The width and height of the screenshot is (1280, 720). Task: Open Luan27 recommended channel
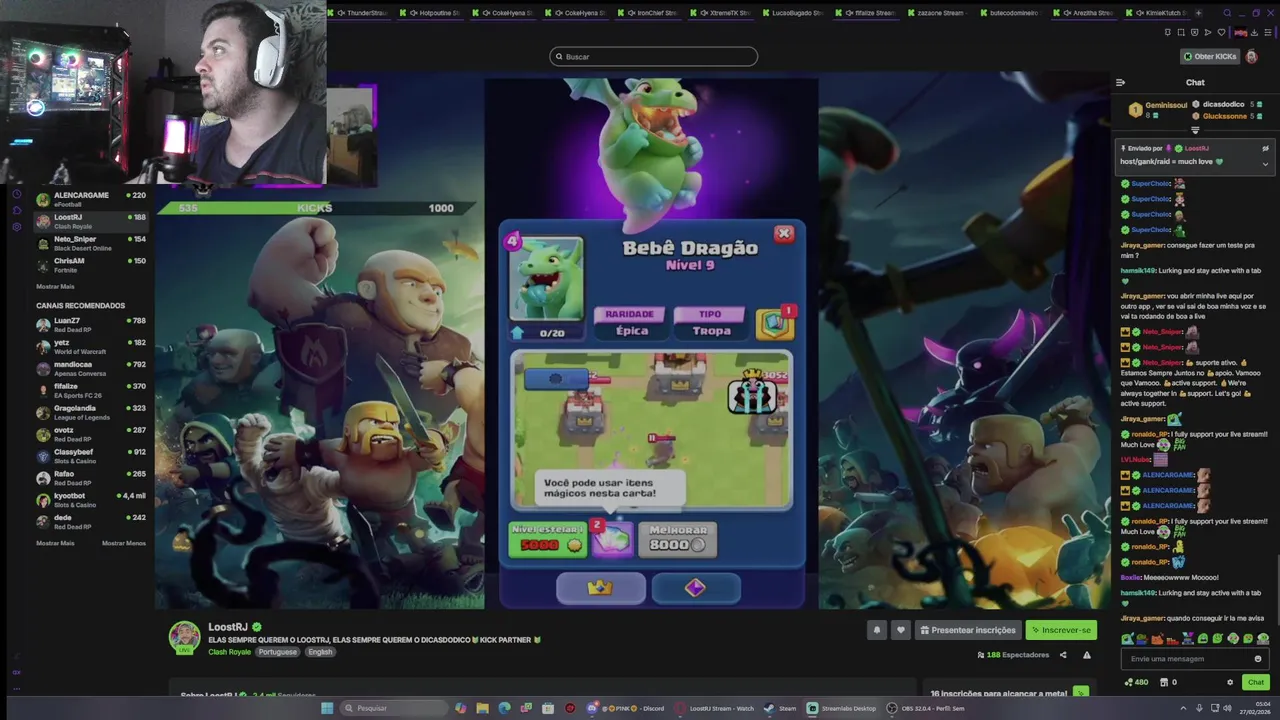click(x=90, y=325)
